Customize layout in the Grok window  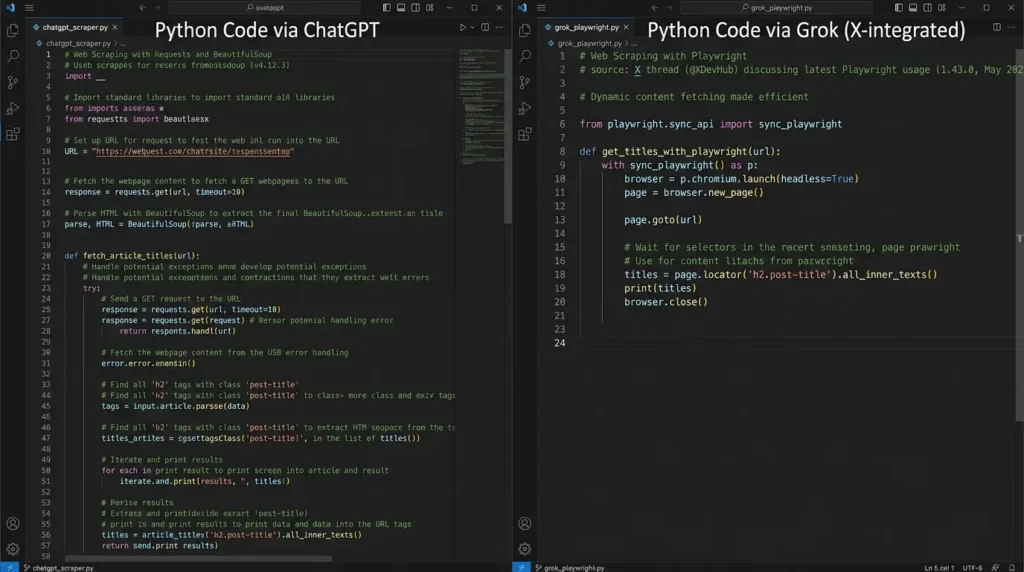942,8
